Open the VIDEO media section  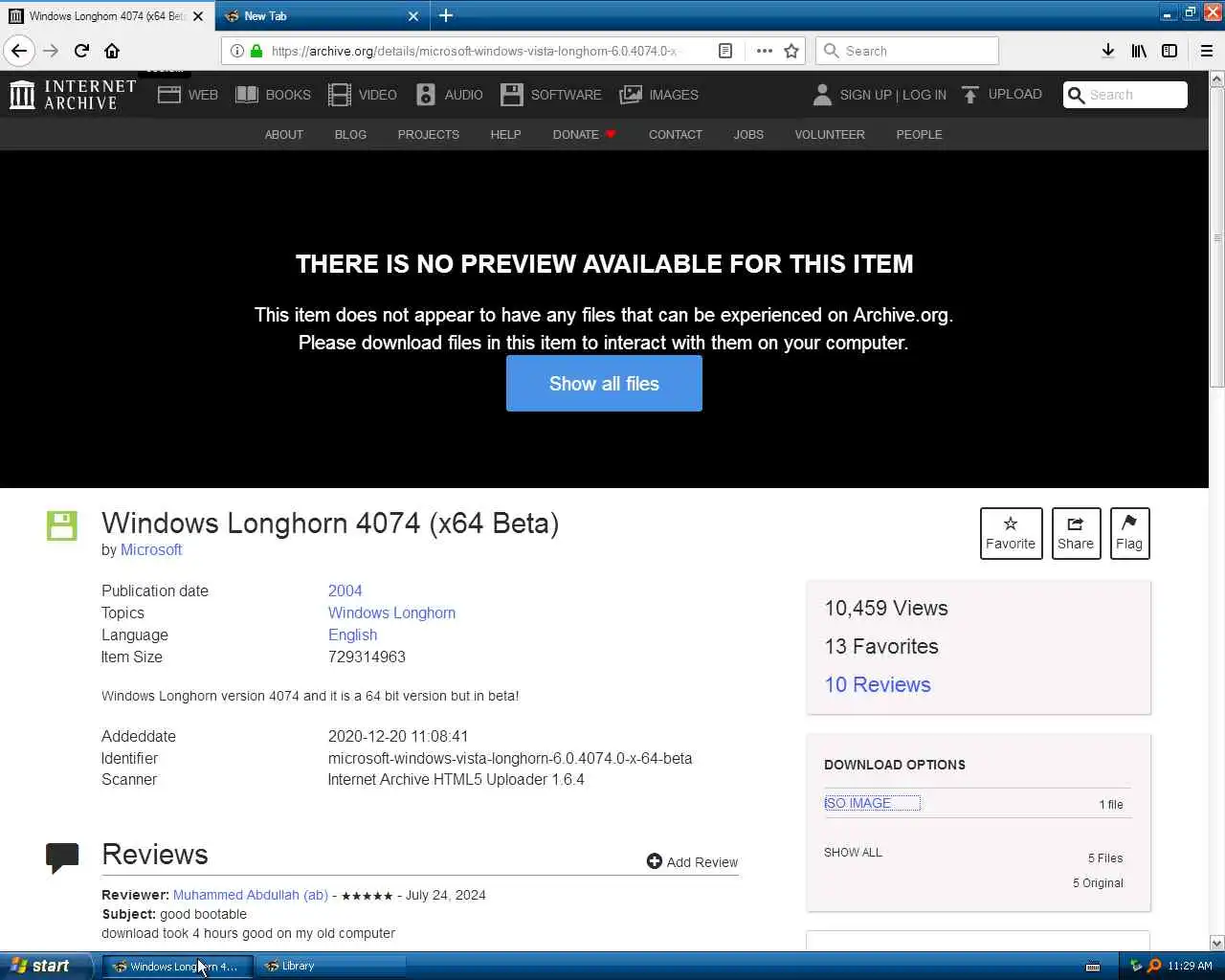[x=363, y=95]
